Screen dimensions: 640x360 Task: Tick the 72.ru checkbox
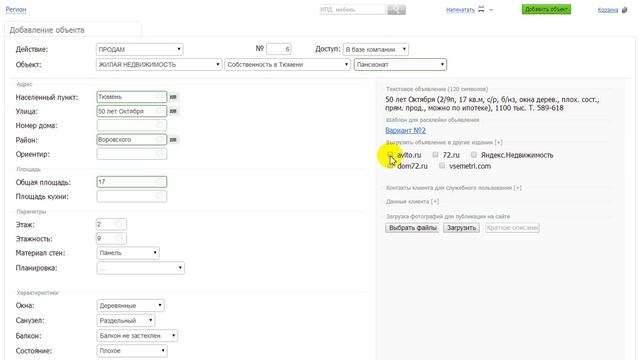pyautogui.click(x=436, y=155)
